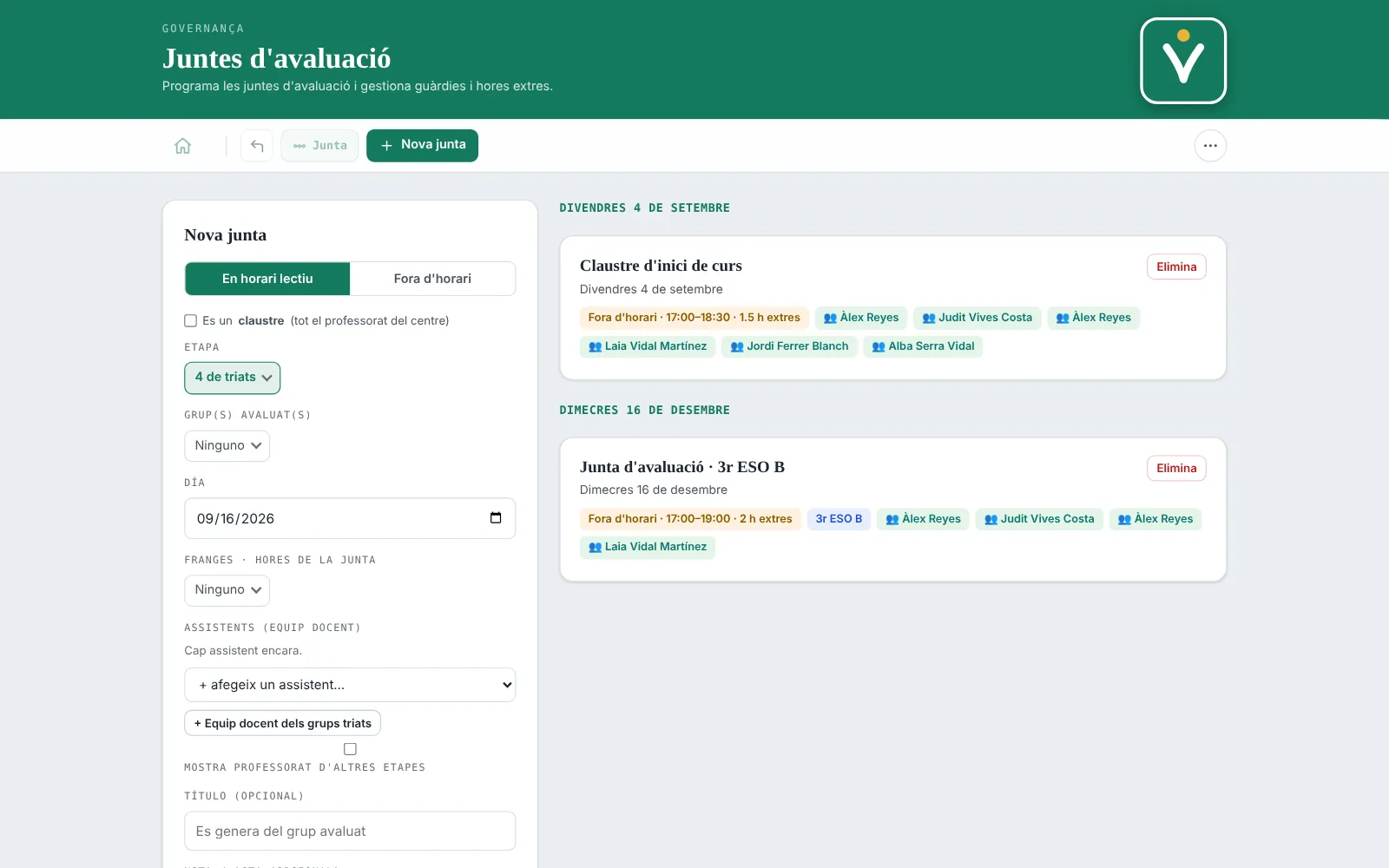Check the Es un claustre checkbox

(x=191, y=321)
